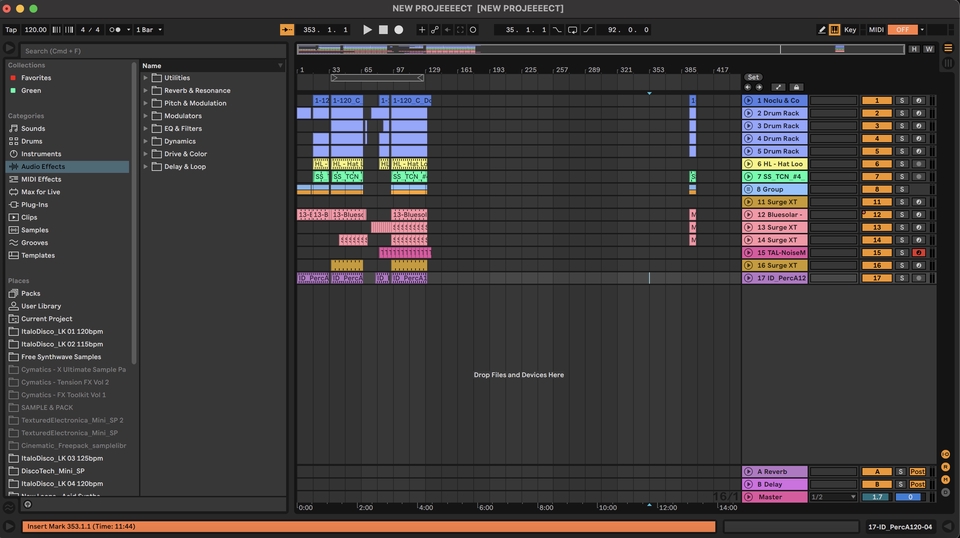The width and height of the screenshot is (960, 538).
Task: Open the 1 Bar quantization dropdown
Action: click(x=148, y=30)
